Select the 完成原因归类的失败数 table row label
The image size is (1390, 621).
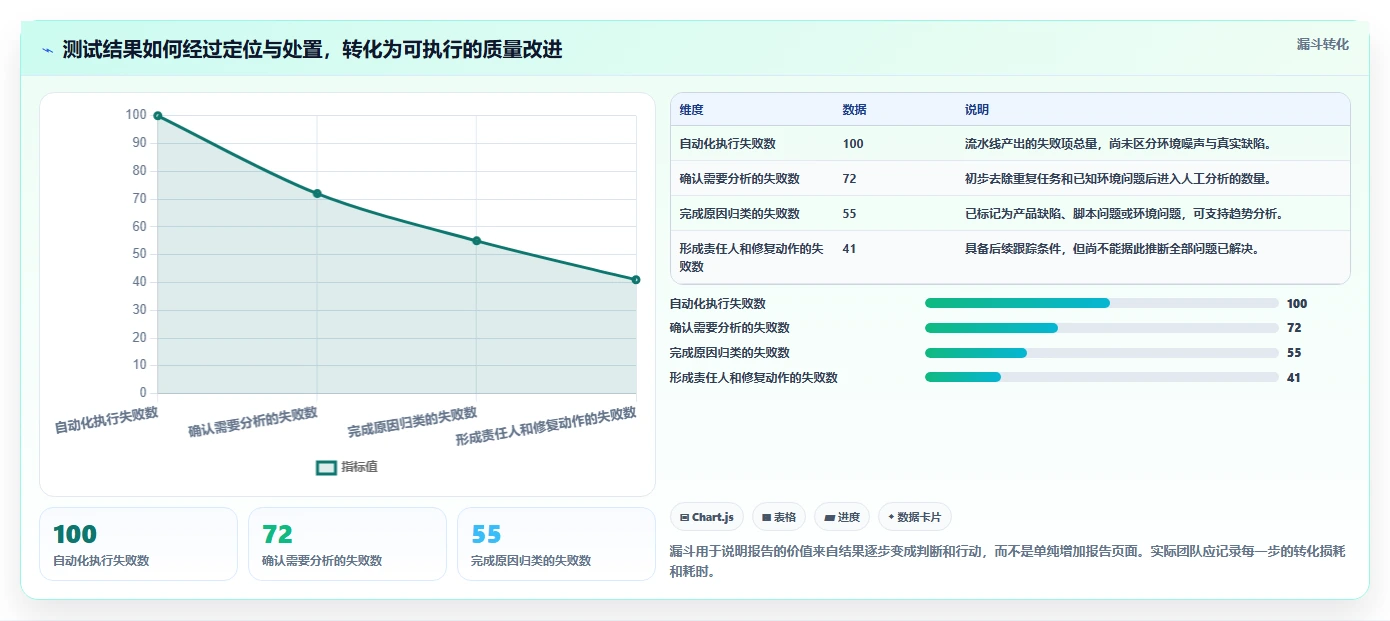[x=739, y=214]
